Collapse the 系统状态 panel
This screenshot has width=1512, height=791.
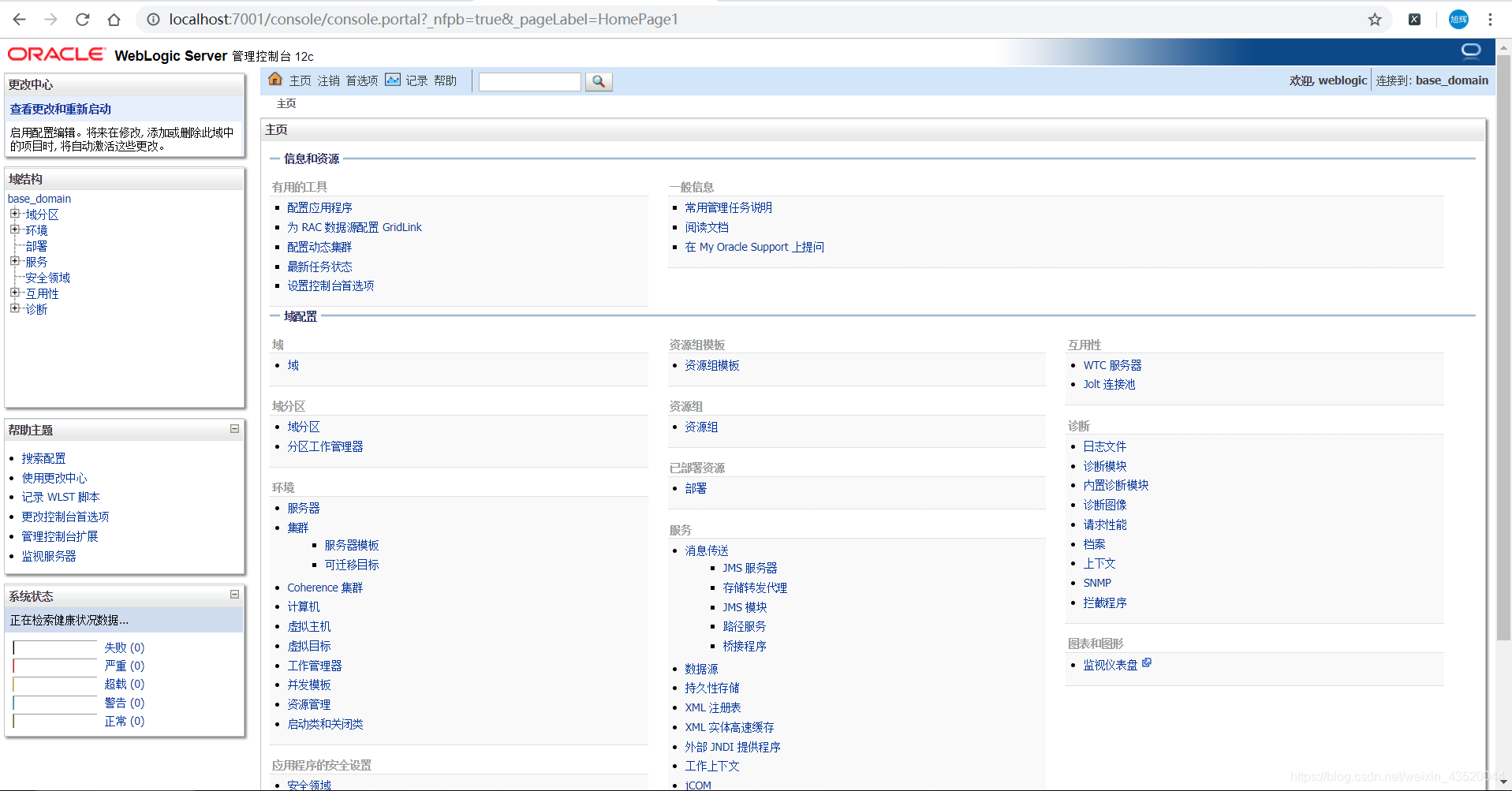[x=234, y=595]
